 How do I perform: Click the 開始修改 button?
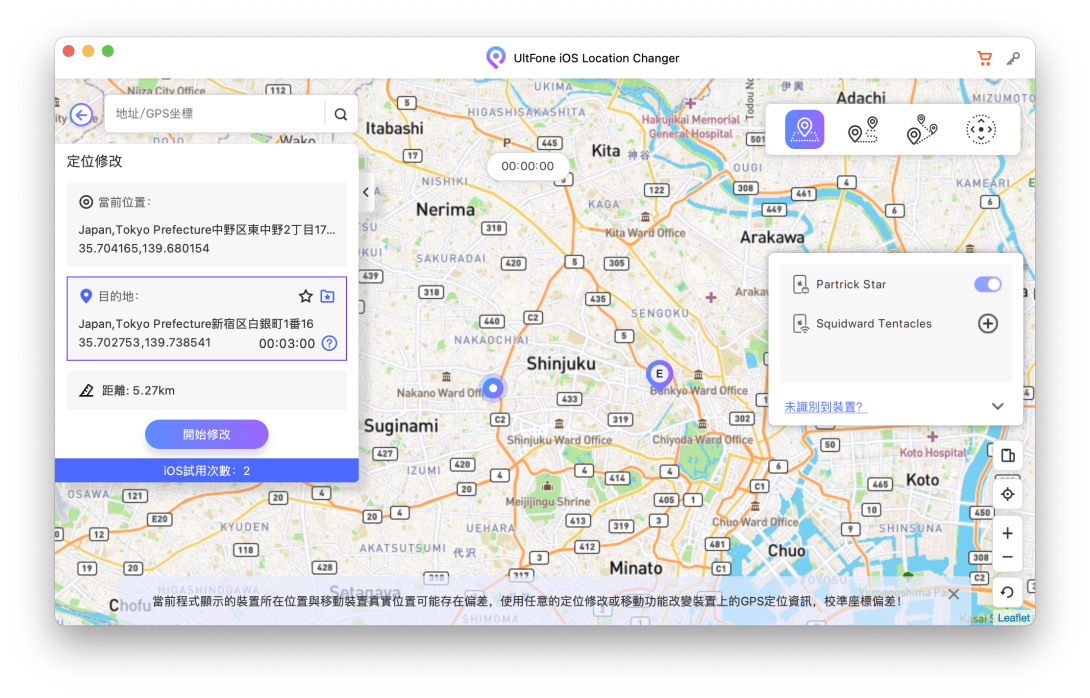206,434
